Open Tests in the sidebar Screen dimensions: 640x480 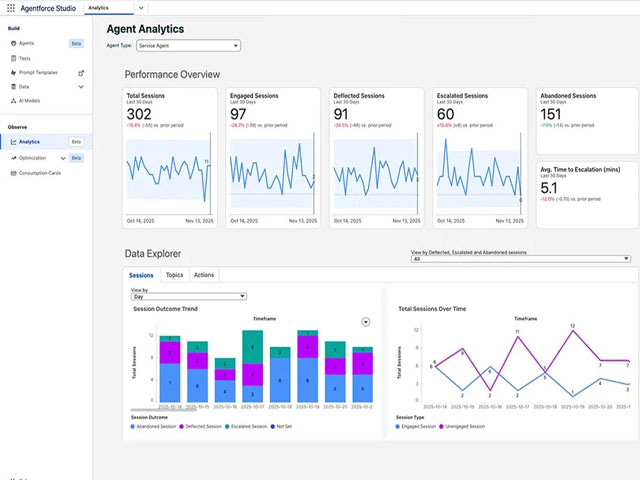pyautogui.click(x=24, y=58)
